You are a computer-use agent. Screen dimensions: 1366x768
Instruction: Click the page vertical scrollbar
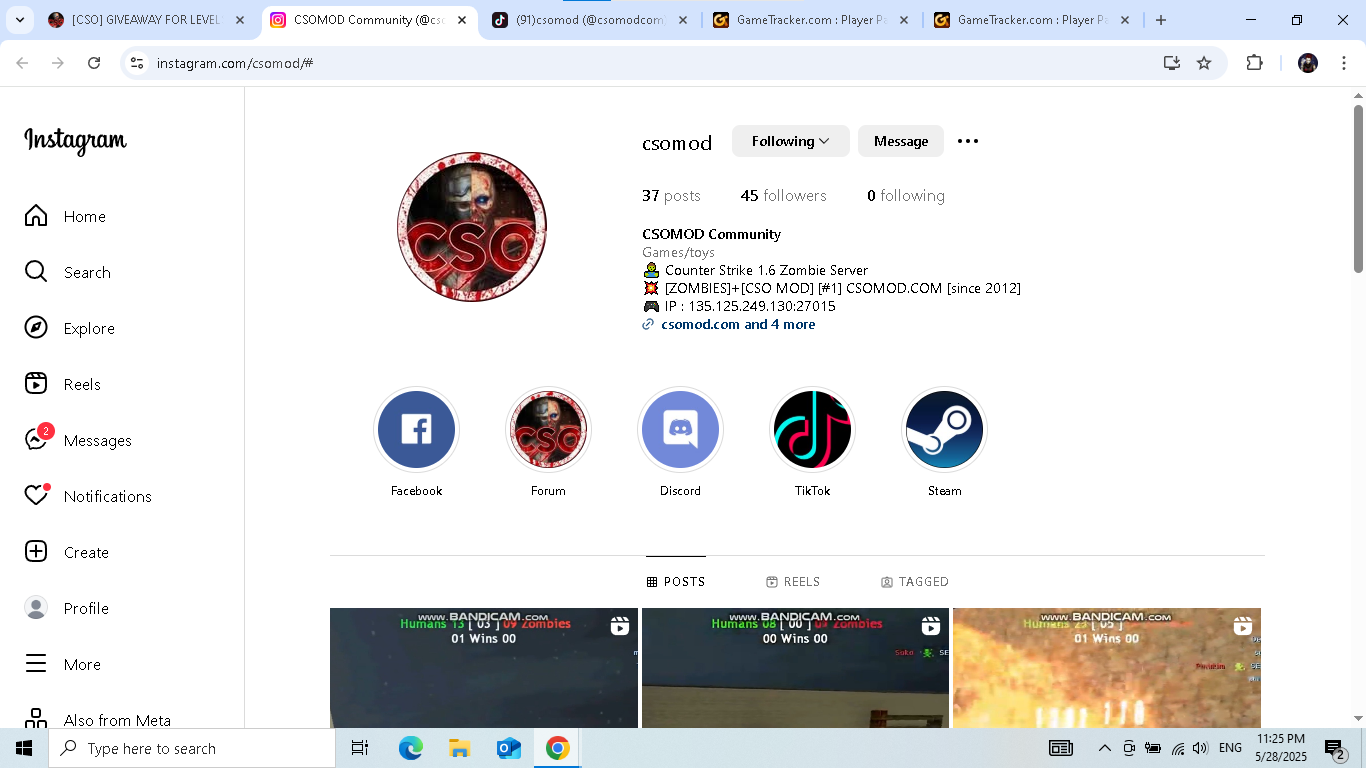pyautogui.click(x=1358, y=190)
